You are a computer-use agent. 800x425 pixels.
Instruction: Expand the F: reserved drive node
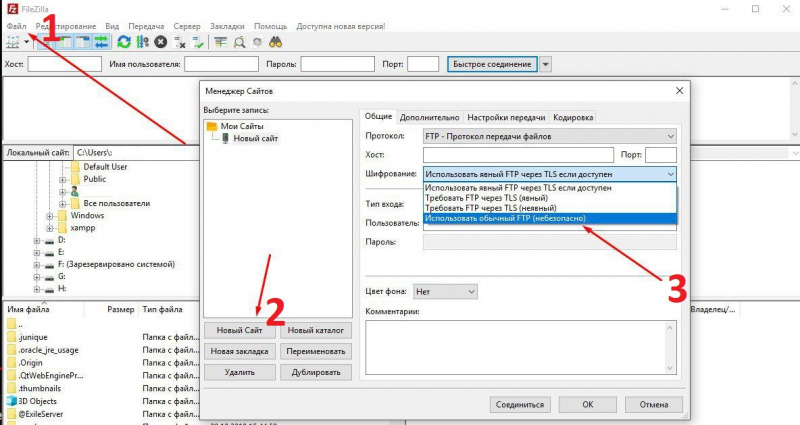point(37,265)
